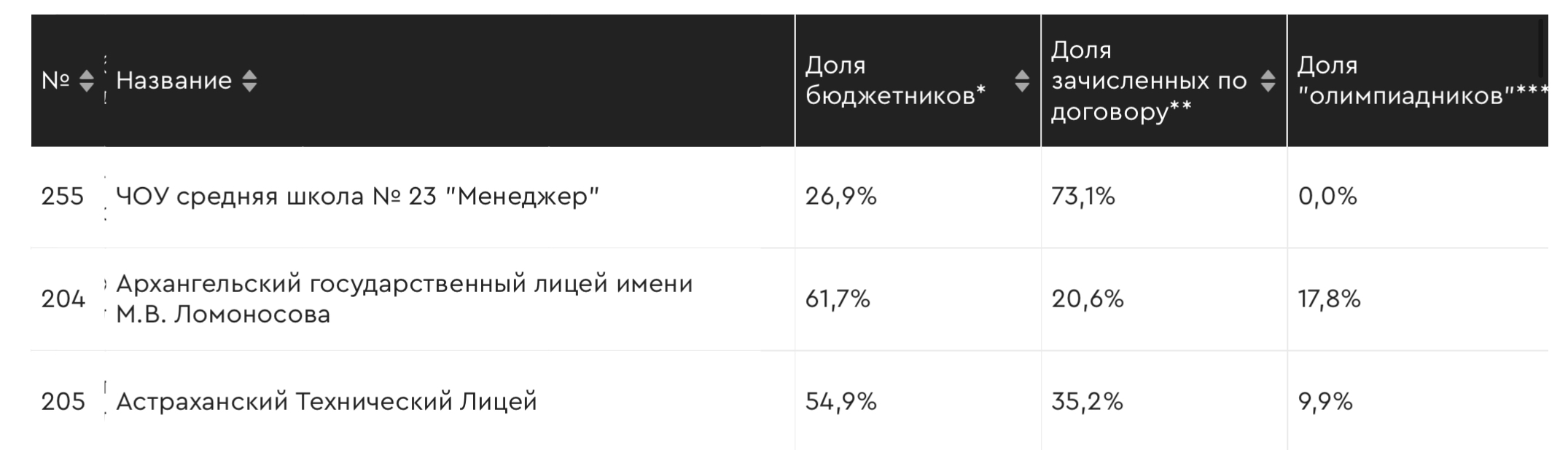Screen dimensions: 1568x450
Task: Open ЧОУ средняя школа № 23 "Менеджер"
Action: 357,197
